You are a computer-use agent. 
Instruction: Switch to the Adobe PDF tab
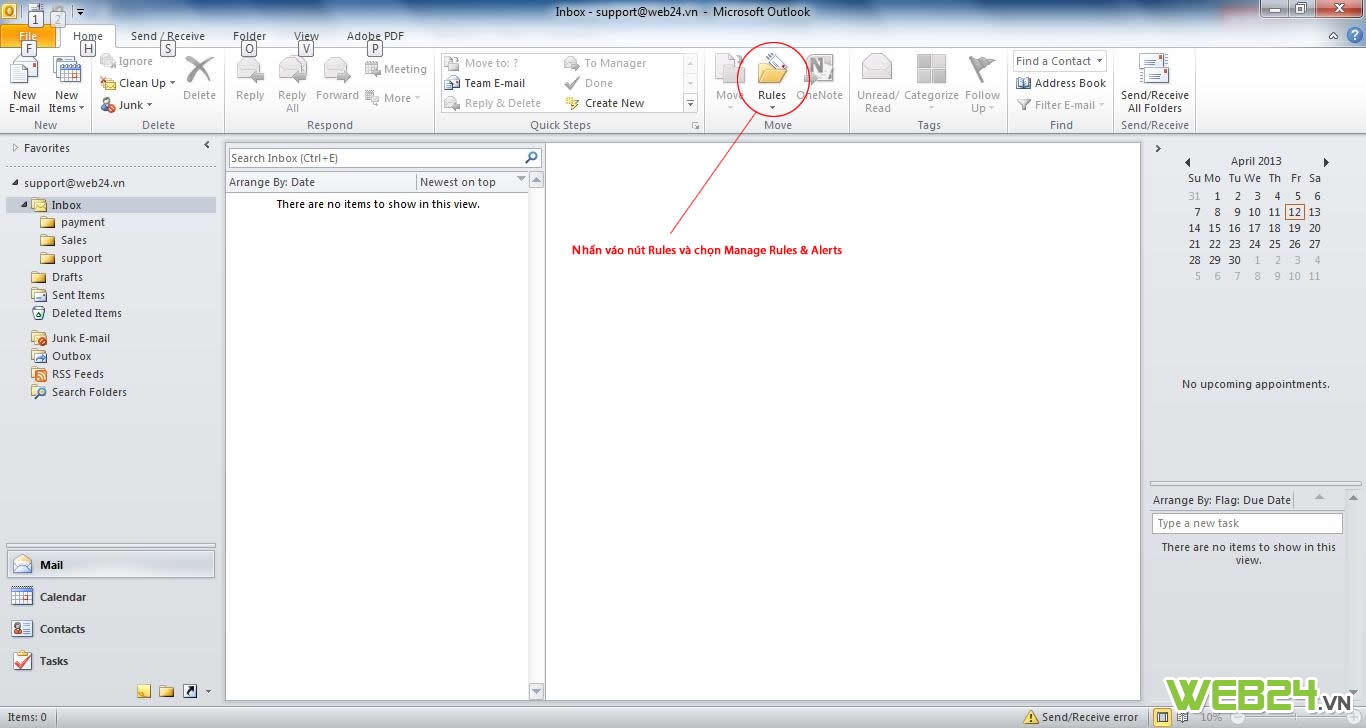[375, 36]
